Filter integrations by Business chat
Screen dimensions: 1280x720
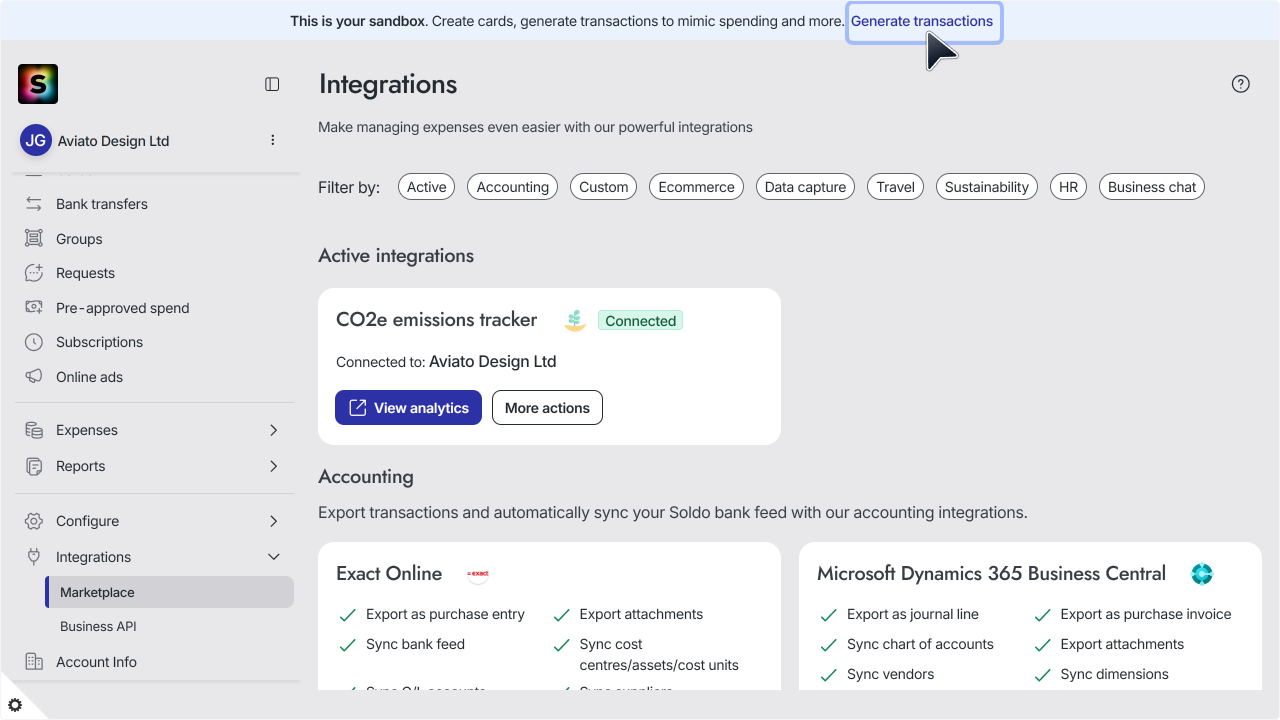(x=1152, y=187)
